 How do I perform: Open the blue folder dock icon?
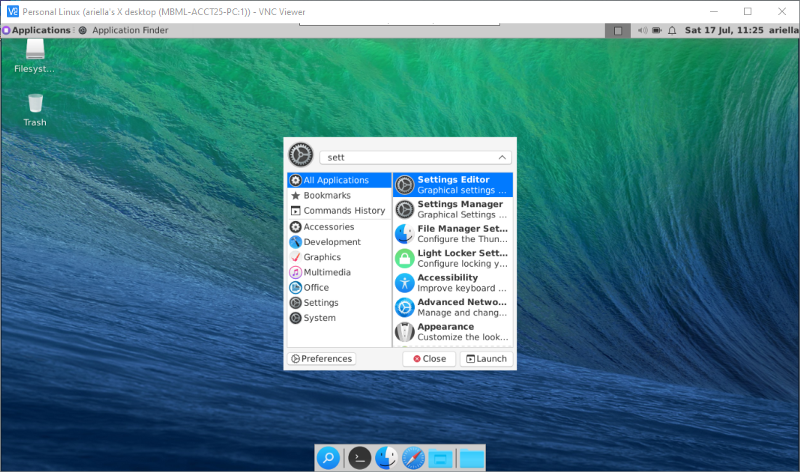471,459
